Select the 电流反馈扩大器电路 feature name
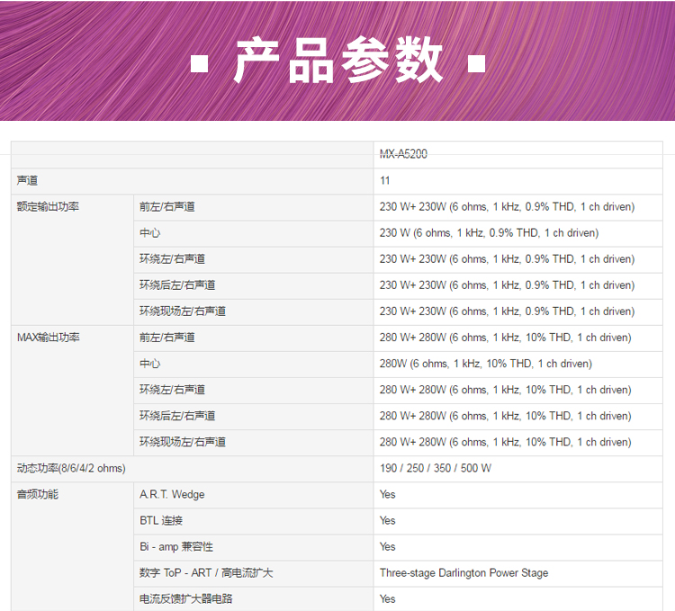The height and width of the screenshot is (611, 675). (186, 599)
